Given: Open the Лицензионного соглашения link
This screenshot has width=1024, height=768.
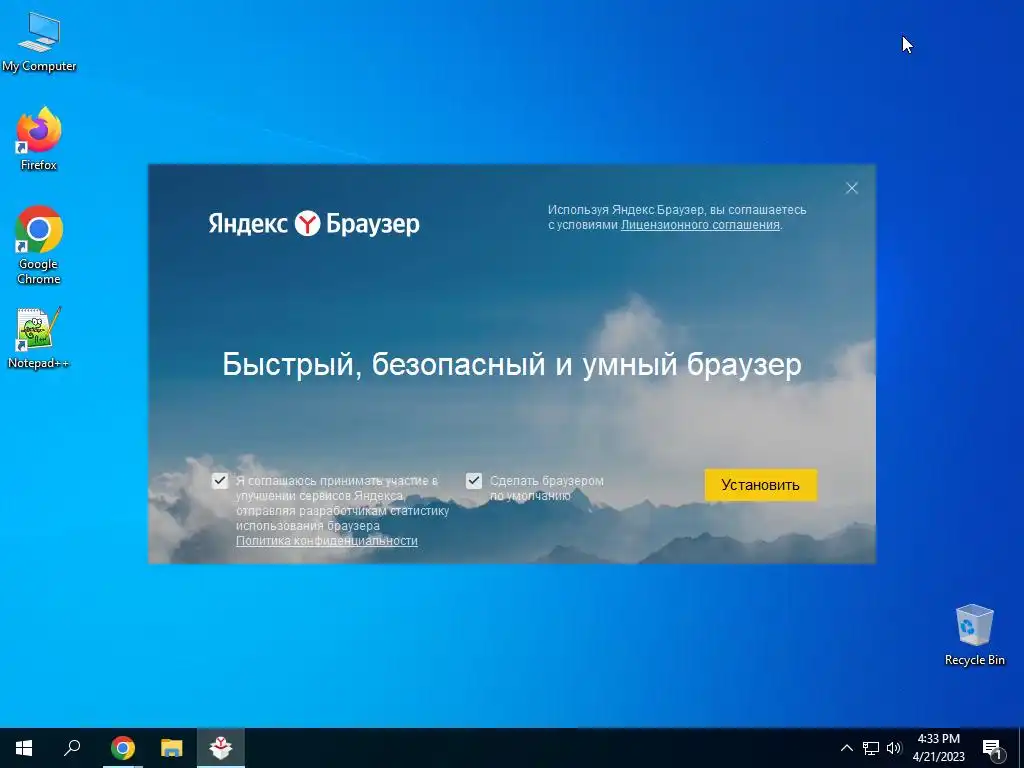Looking at the screenshot, I should point(700,225).
